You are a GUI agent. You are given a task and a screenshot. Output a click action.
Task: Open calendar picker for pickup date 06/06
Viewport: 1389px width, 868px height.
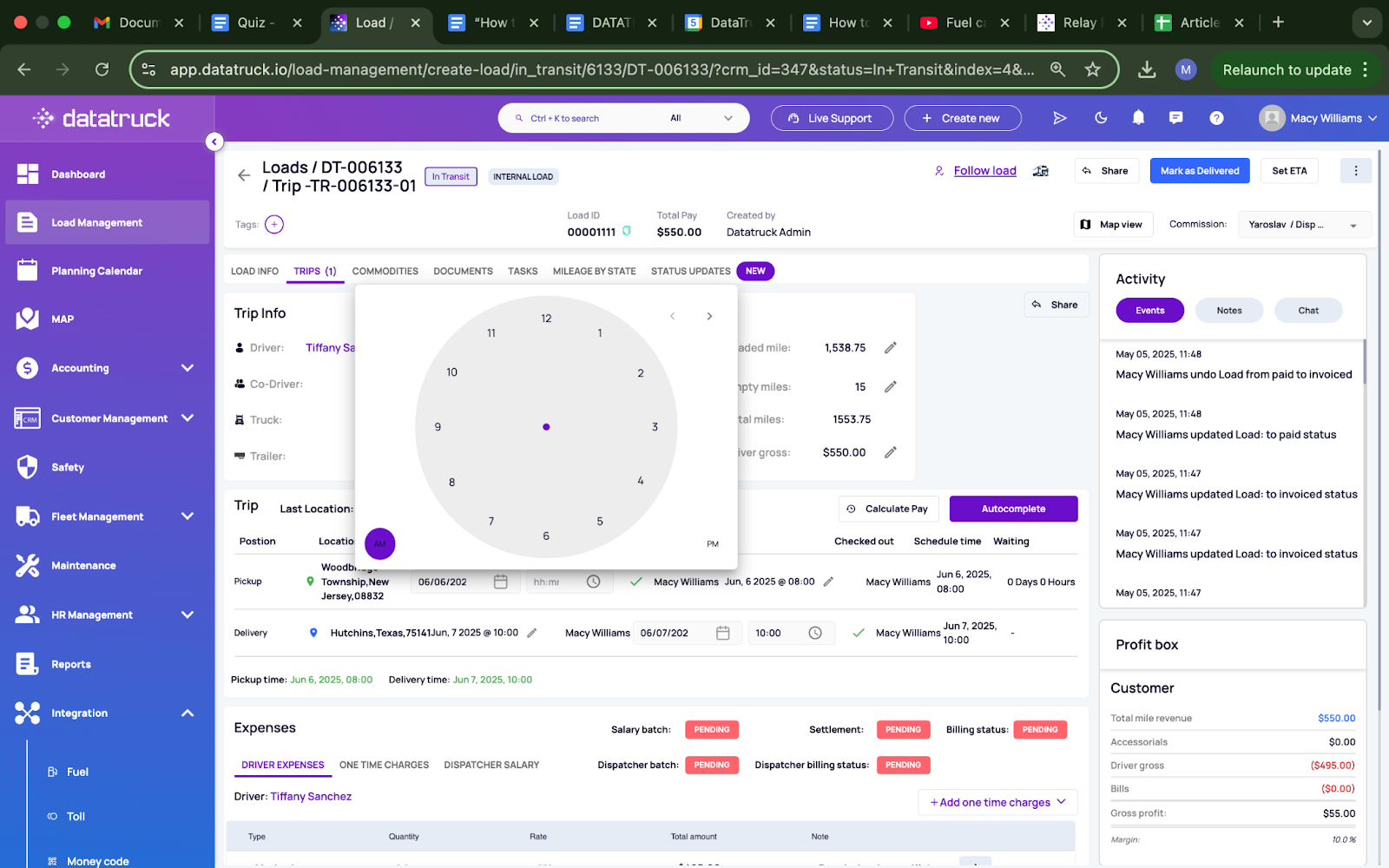click(x=501, y=582)
